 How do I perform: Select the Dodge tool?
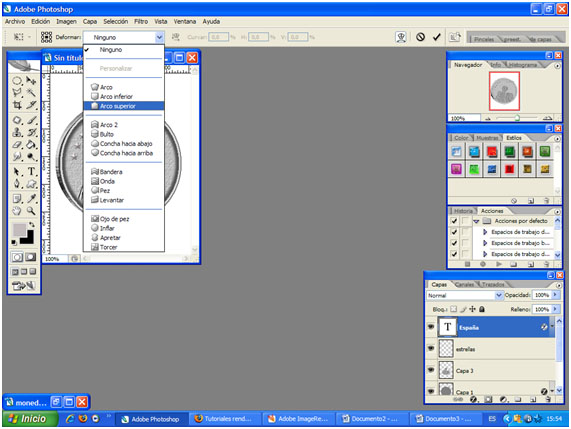[31, 157]
